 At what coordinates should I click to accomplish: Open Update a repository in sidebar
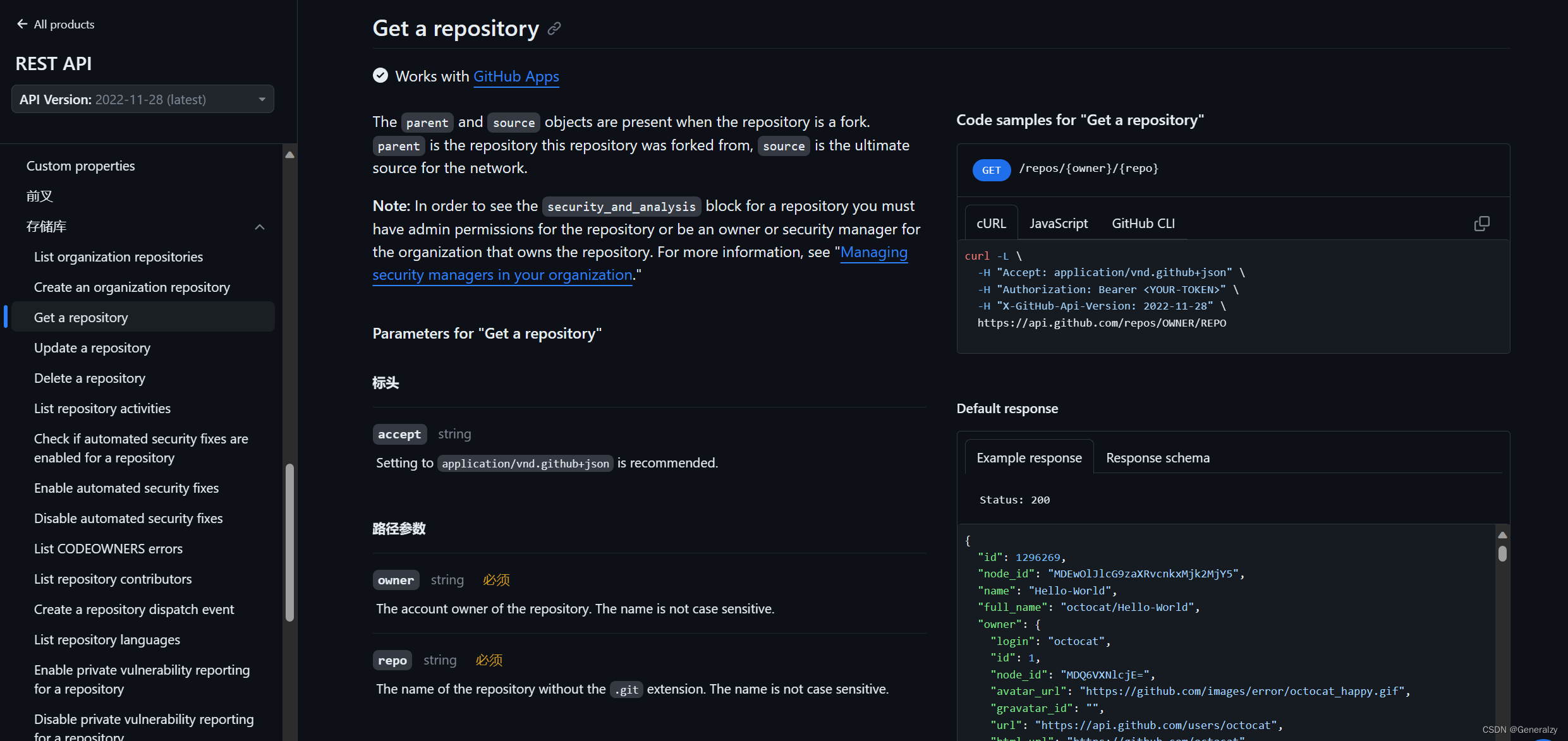[92, 348]
